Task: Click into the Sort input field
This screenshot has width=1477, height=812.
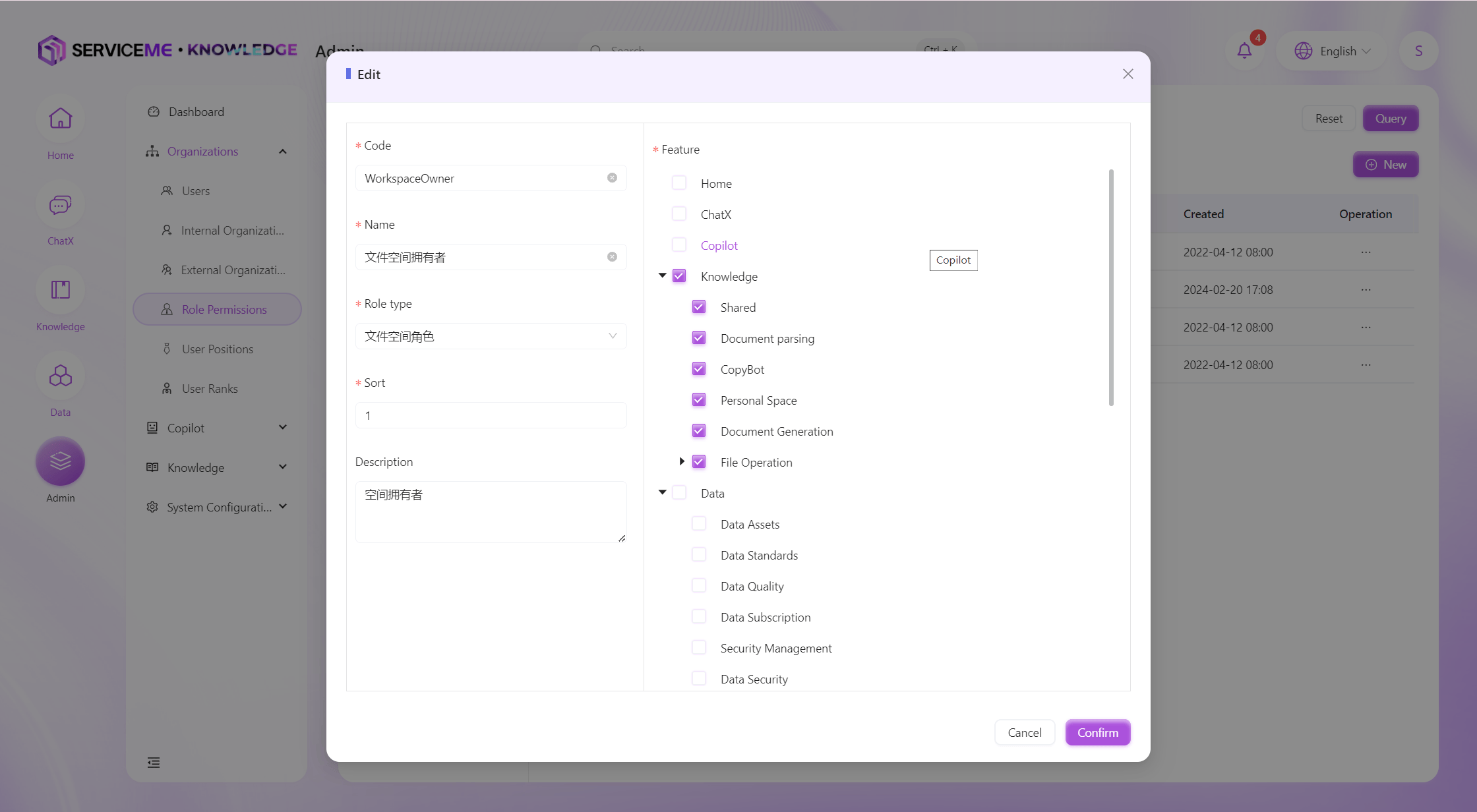Action: tap(491, 415)
